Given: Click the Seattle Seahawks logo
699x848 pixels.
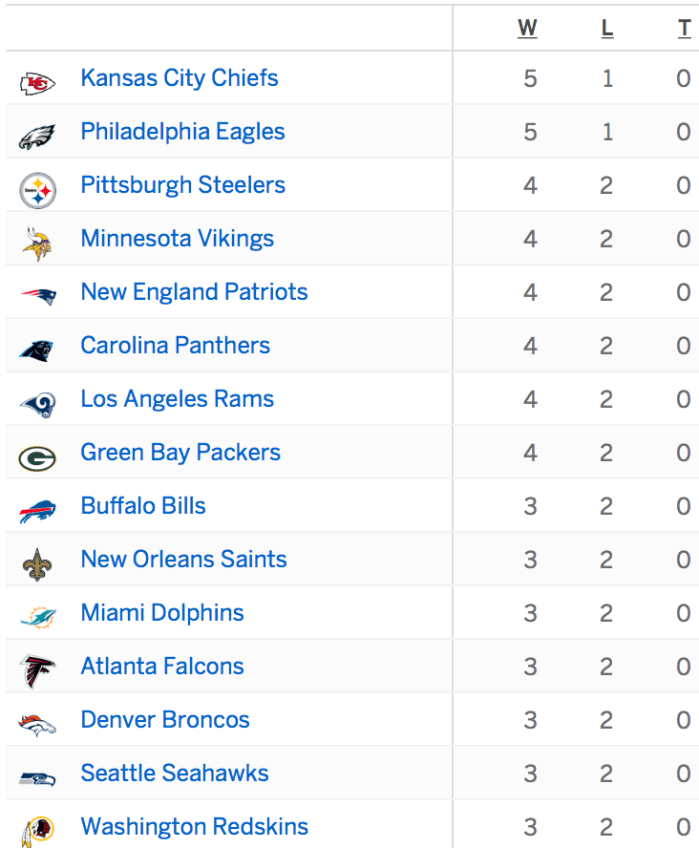Looking at the screenshot, I should point(37,778).
